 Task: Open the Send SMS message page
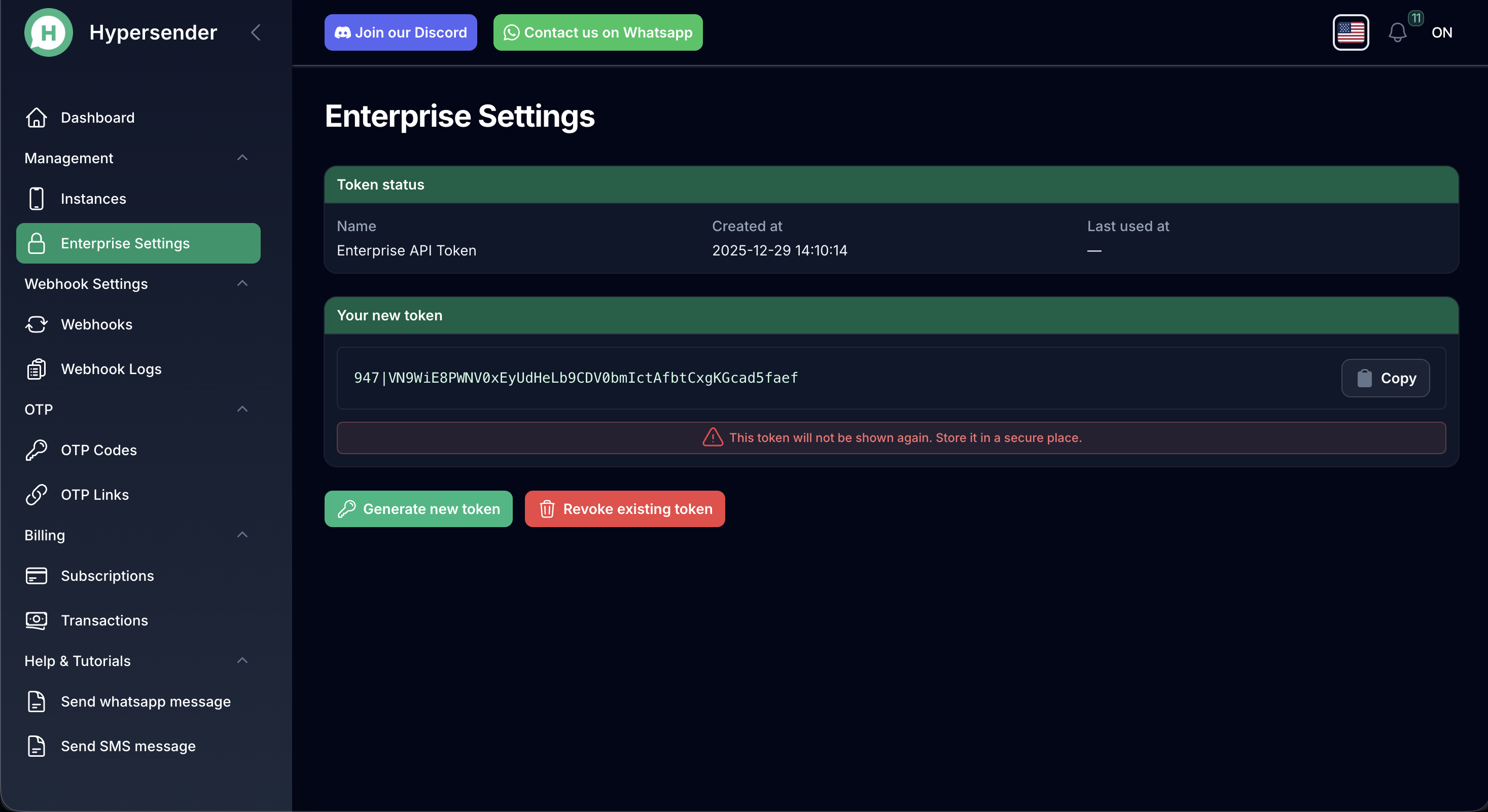pyautogui.click(x=128, y=746)
